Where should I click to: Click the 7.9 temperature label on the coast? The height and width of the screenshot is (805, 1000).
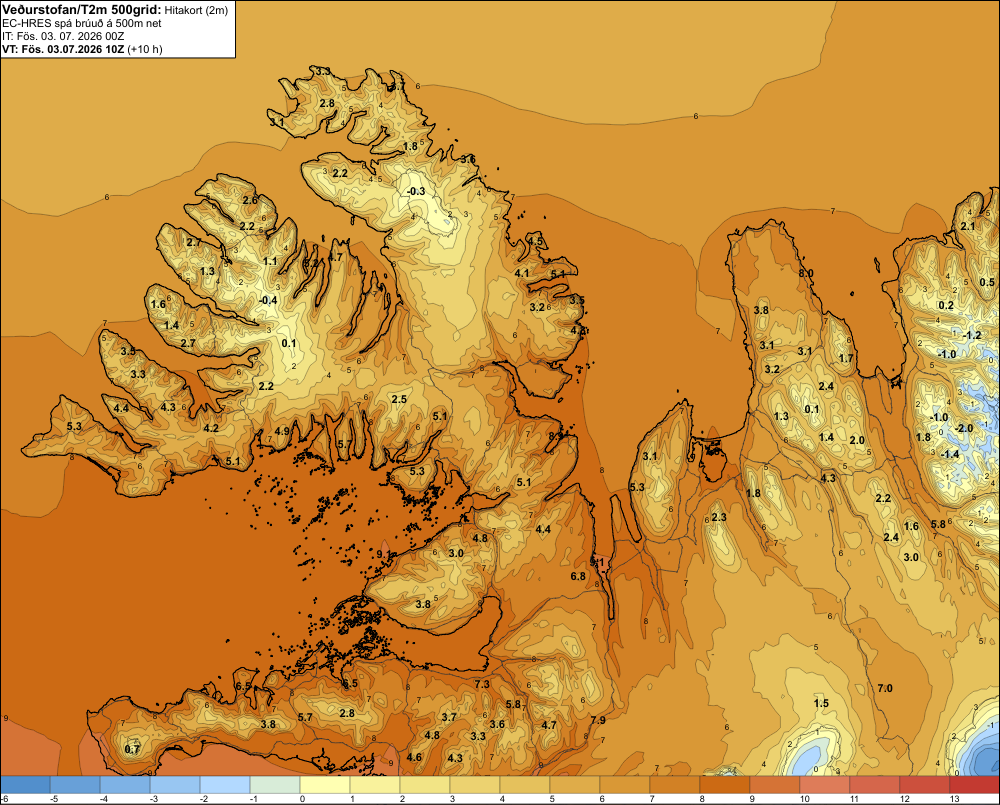coord(598,720)
